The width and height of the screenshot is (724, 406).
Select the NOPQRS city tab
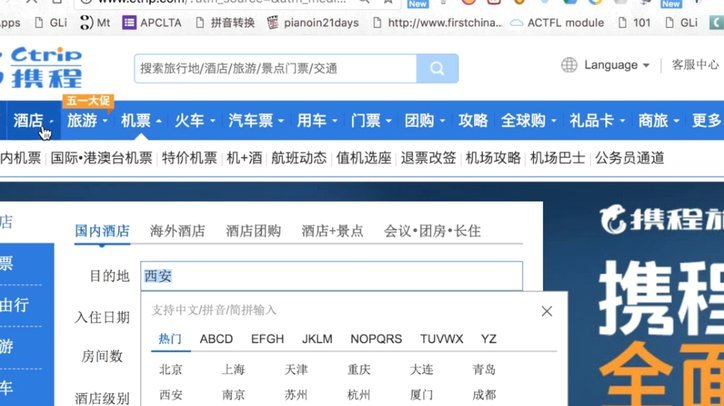point(376,339)
